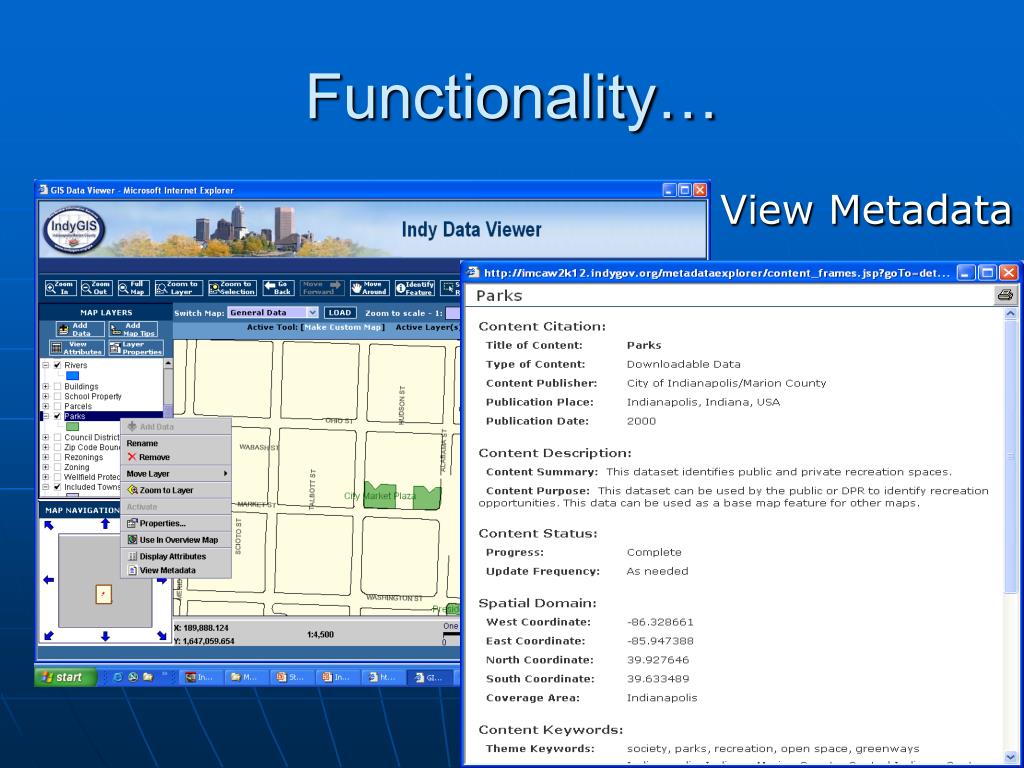Click the blue Rivers layer color swatch

coord(72,376)
